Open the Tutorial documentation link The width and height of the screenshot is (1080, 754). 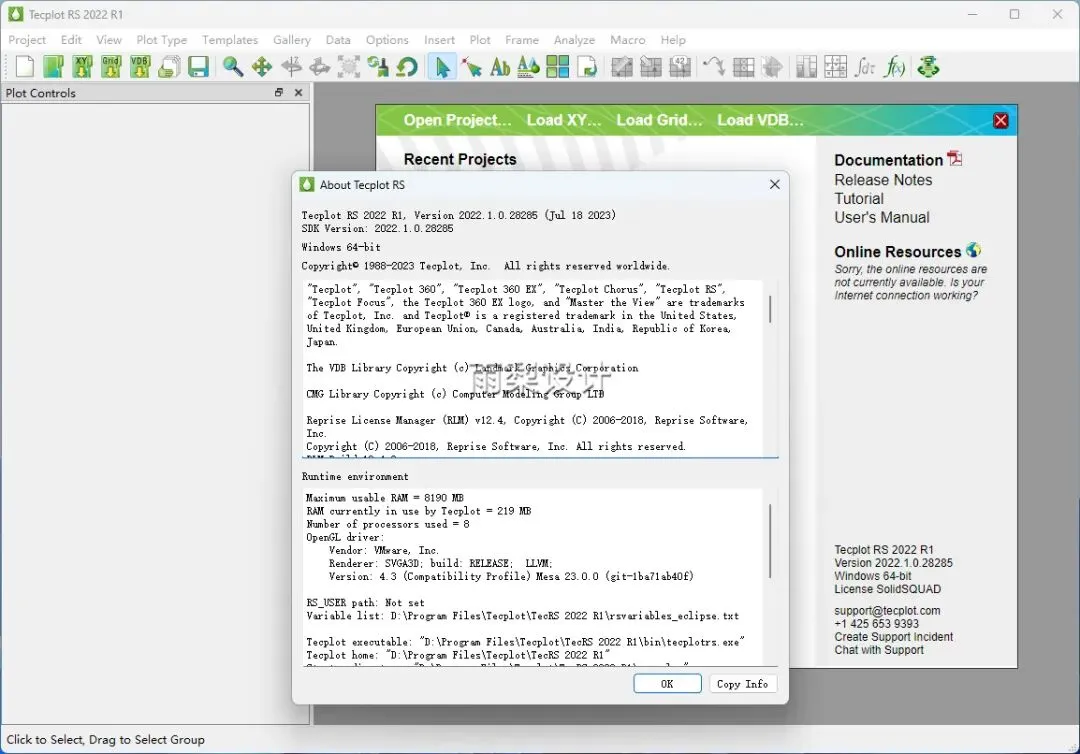coord(859,198)
